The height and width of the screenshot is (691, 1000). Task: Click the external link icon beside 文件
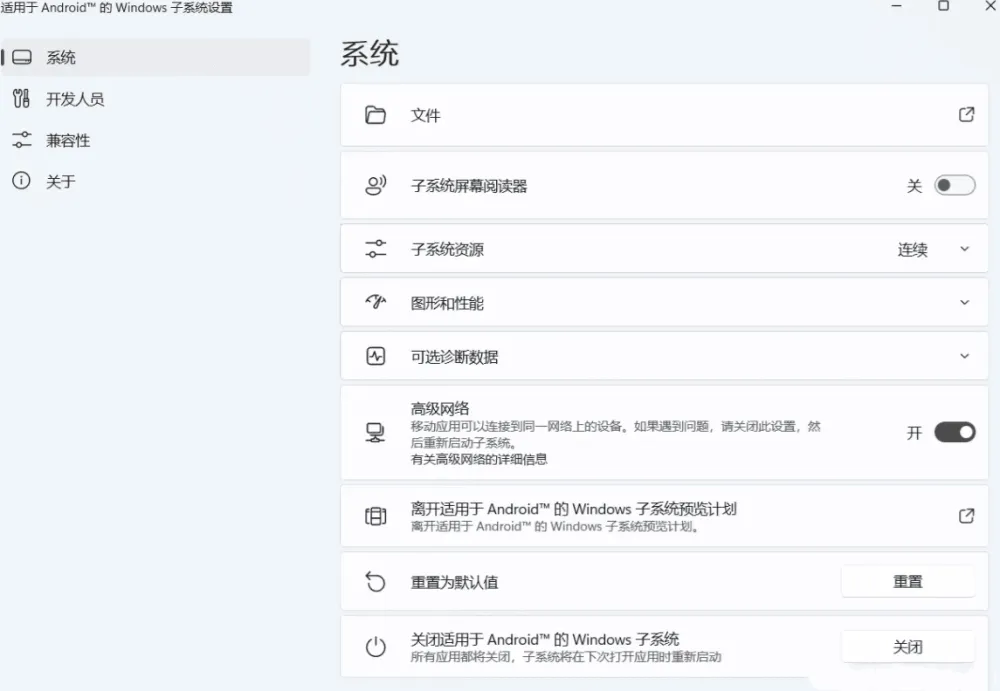tap(966, 115)
